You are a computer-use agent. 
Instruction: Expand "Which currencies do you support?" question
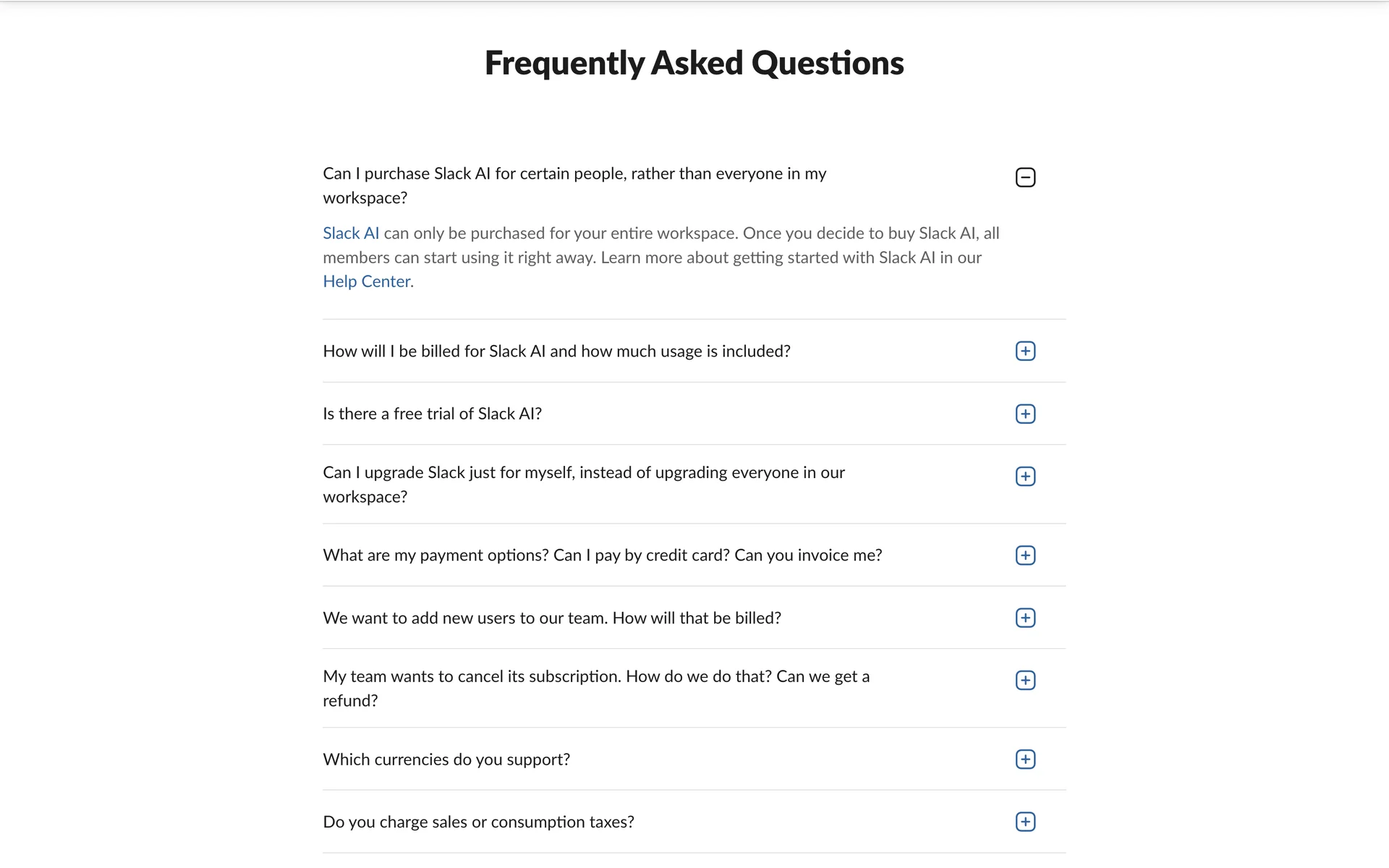click(446, 759)
